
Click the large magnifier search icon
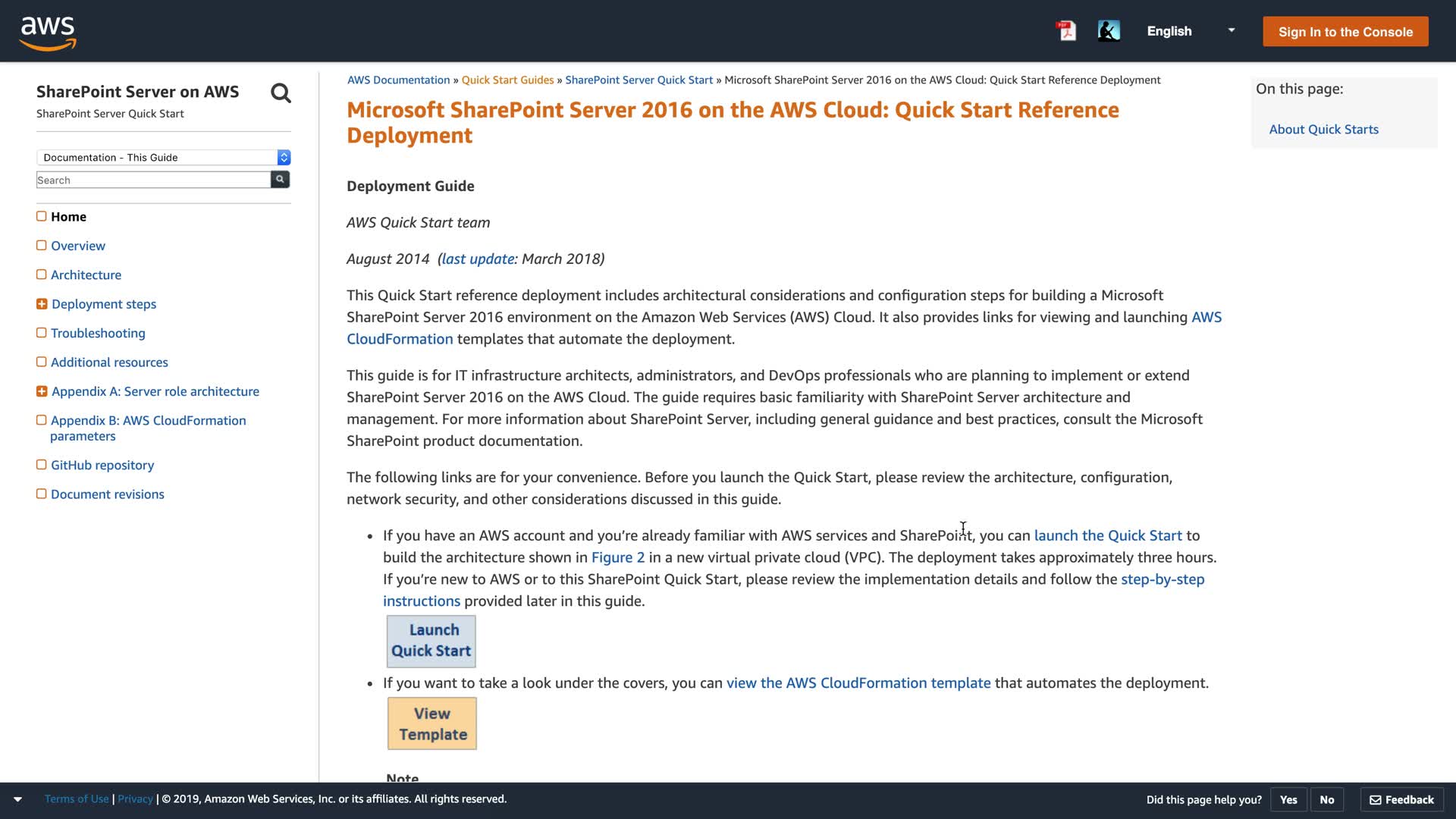281,93
